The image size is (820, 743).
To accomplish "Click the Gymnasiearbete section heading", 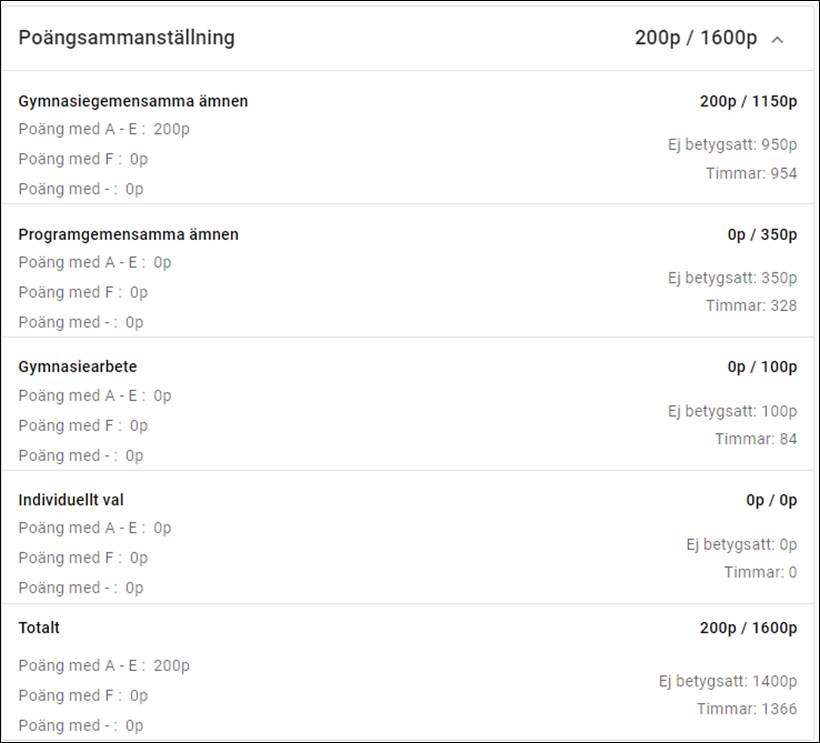I will 78,367.
